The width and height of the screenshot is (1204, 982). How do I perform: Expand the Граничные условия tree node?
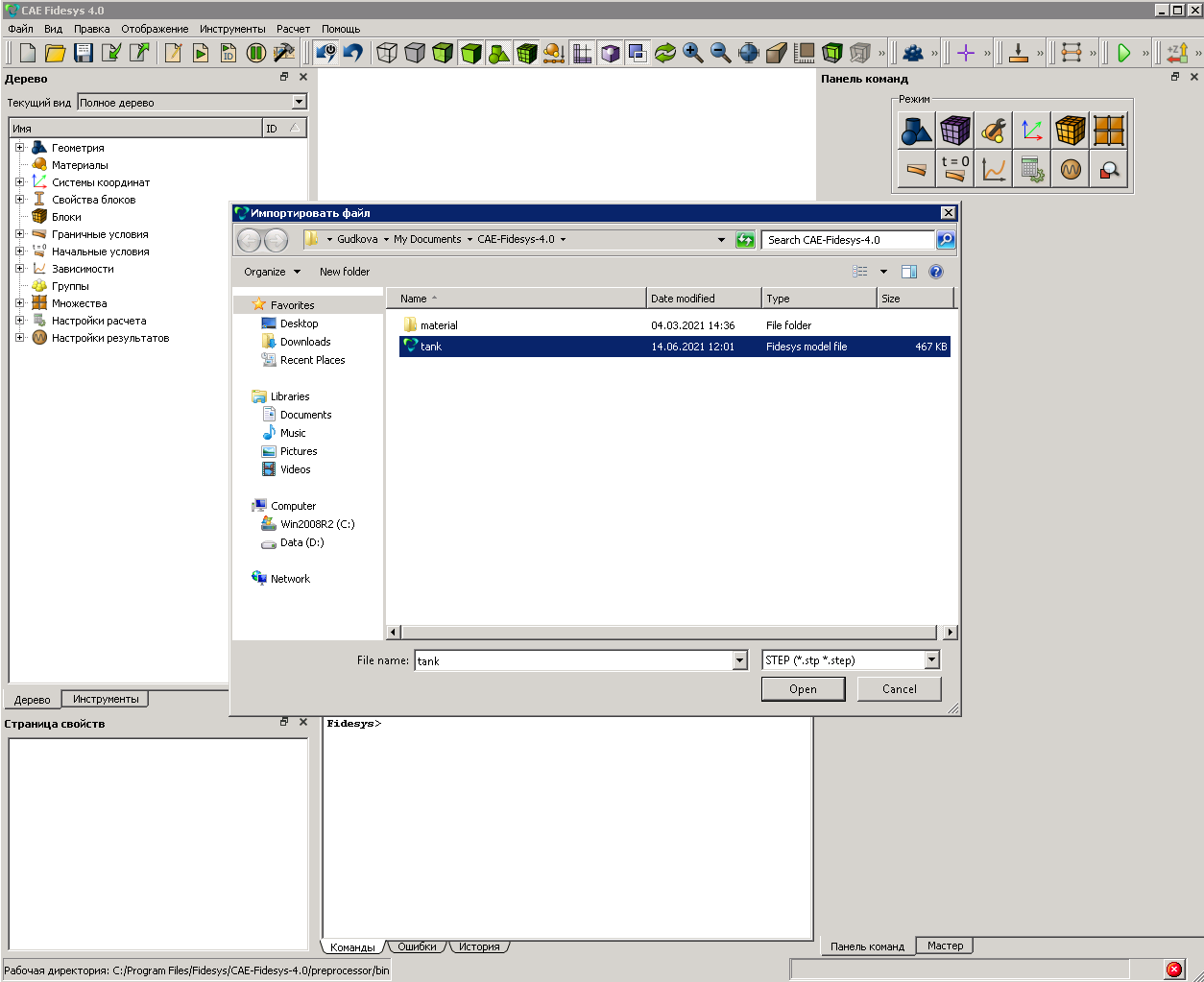[19, 234]
